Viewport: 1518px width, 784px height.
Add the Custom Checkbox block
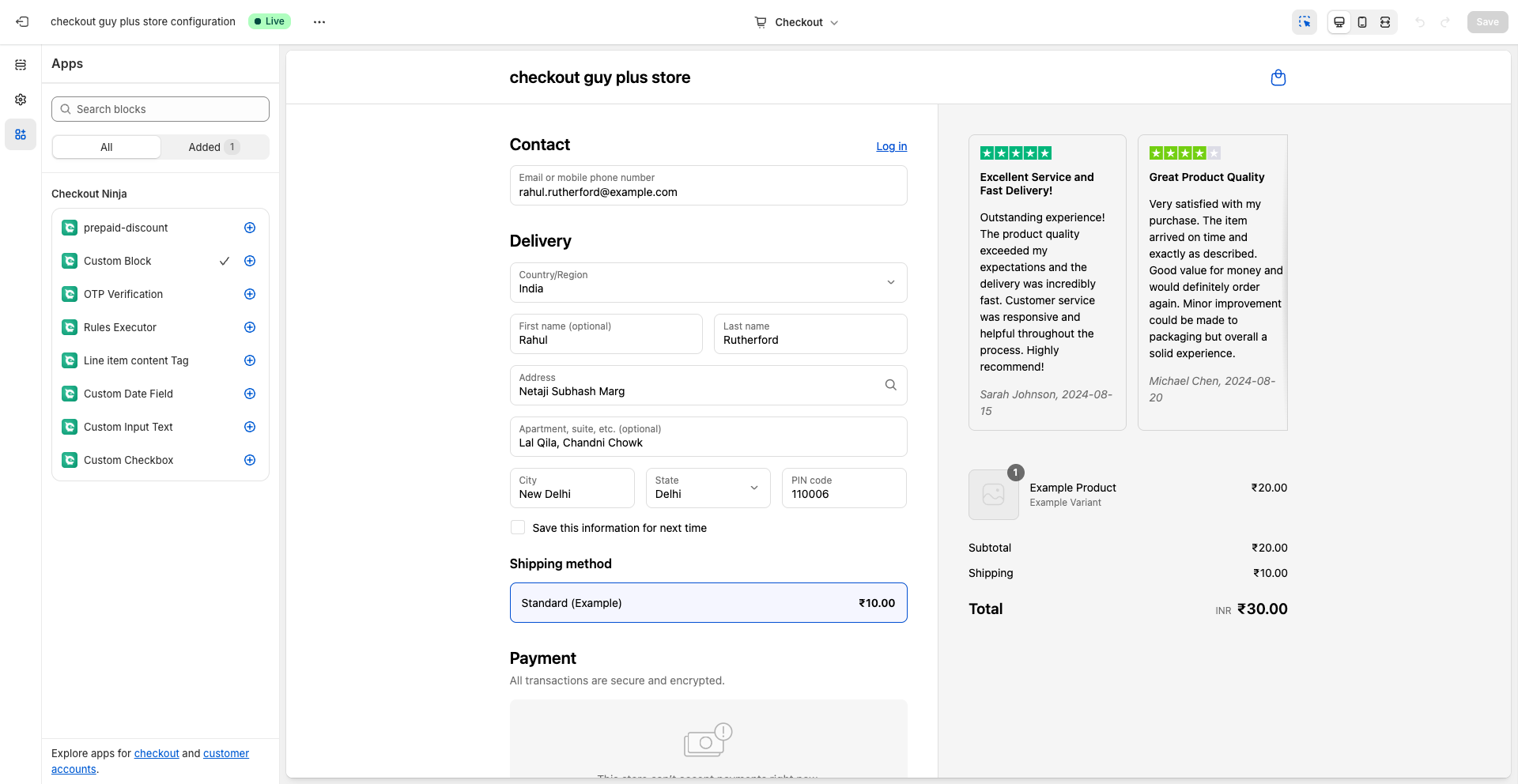250,460
